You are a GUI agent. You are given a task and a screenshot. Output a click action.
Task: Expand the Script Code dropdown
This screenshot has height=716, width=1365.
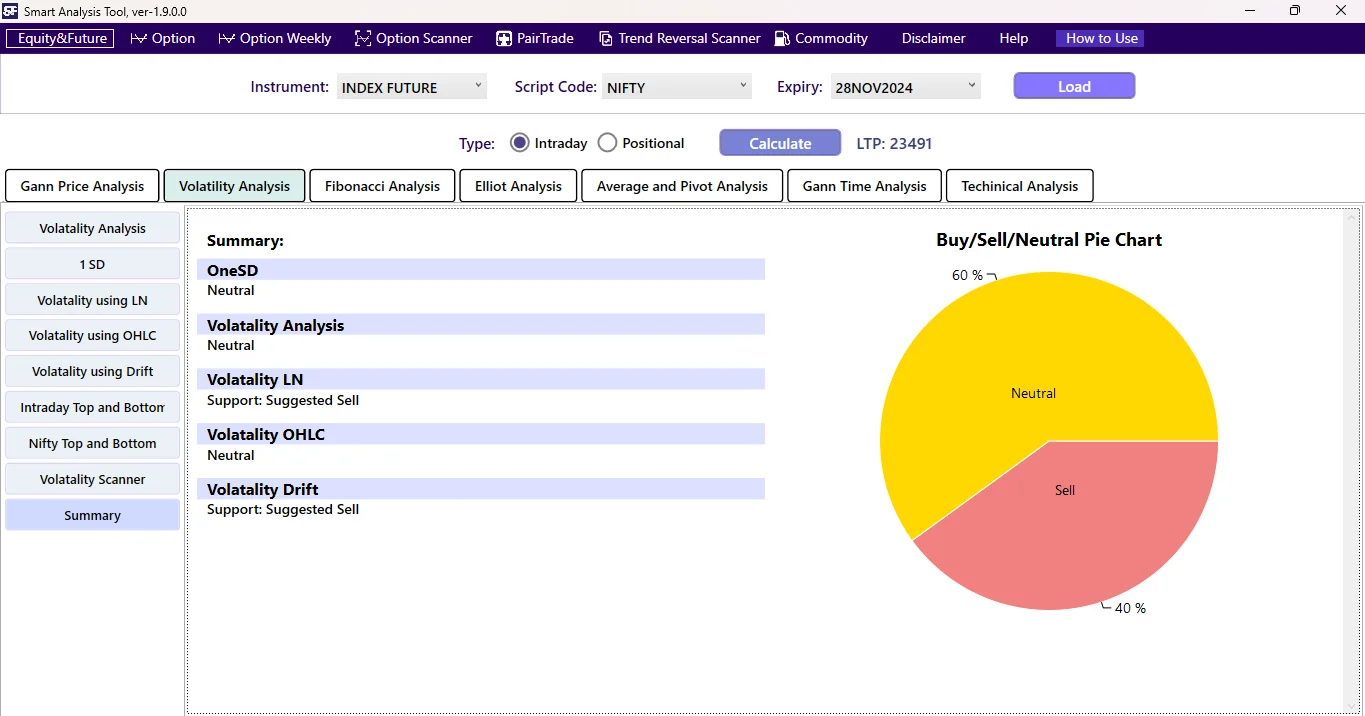[676, 86]
